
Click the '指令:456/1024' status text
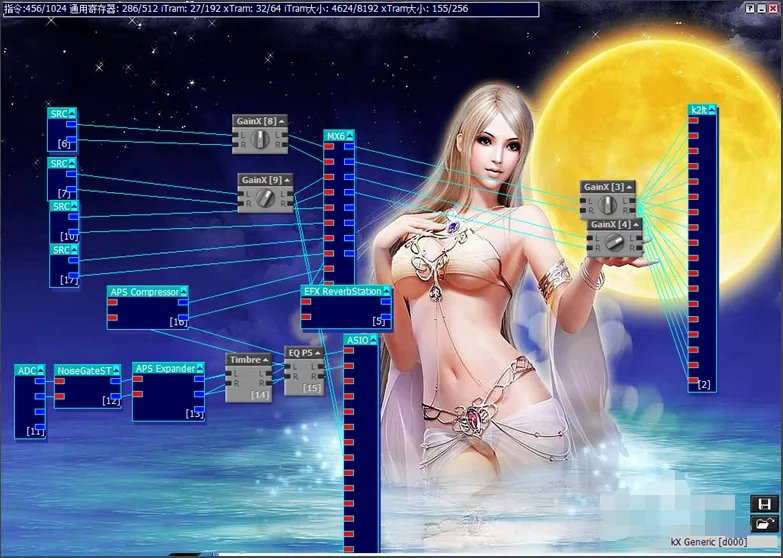click(34, 8)
